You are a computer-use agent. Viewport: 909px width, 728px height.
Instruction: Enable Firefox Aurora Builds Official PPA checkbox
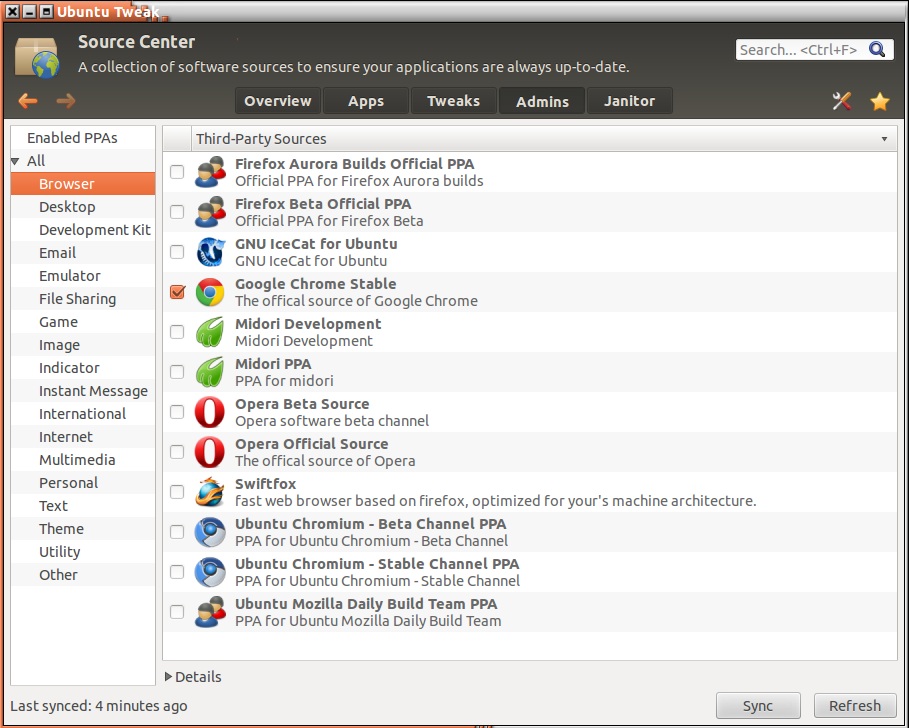(x=177, y=172)
